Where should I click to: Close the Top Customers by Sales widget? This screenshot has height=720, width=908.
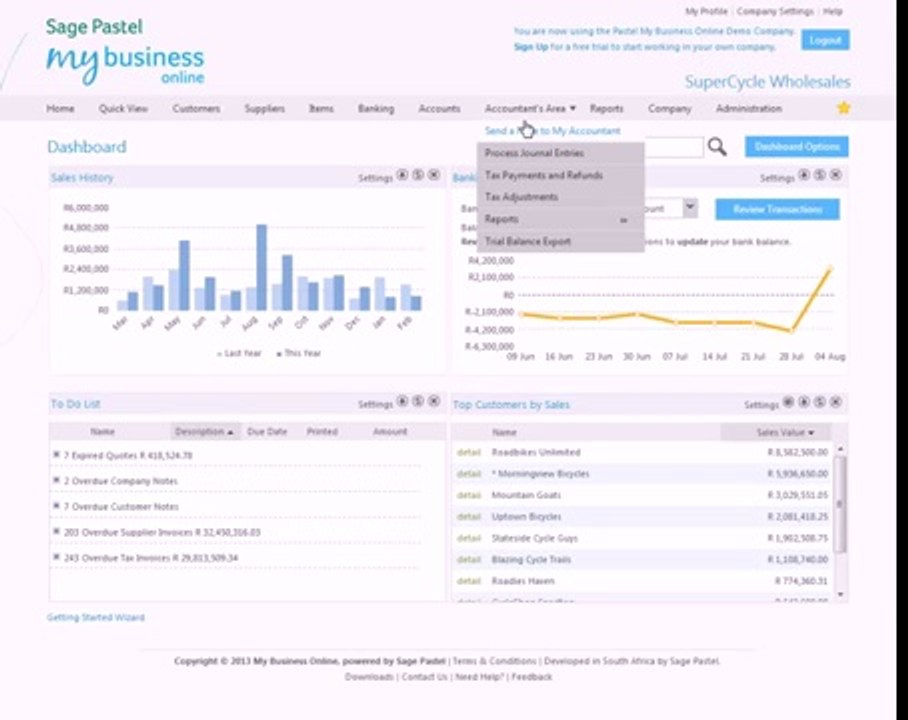pos(836,402)
